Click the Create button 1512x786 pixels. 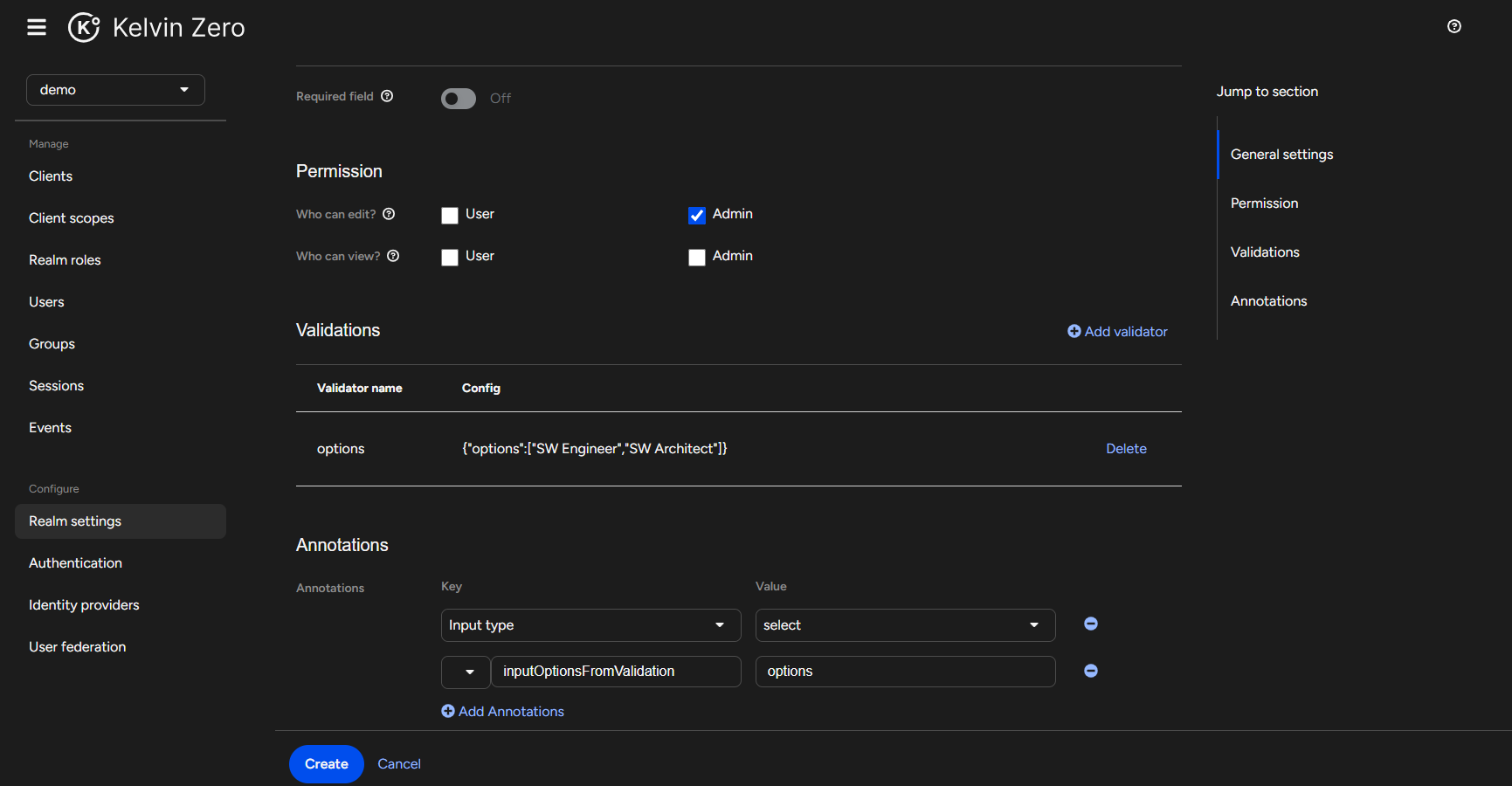point(326,763)
